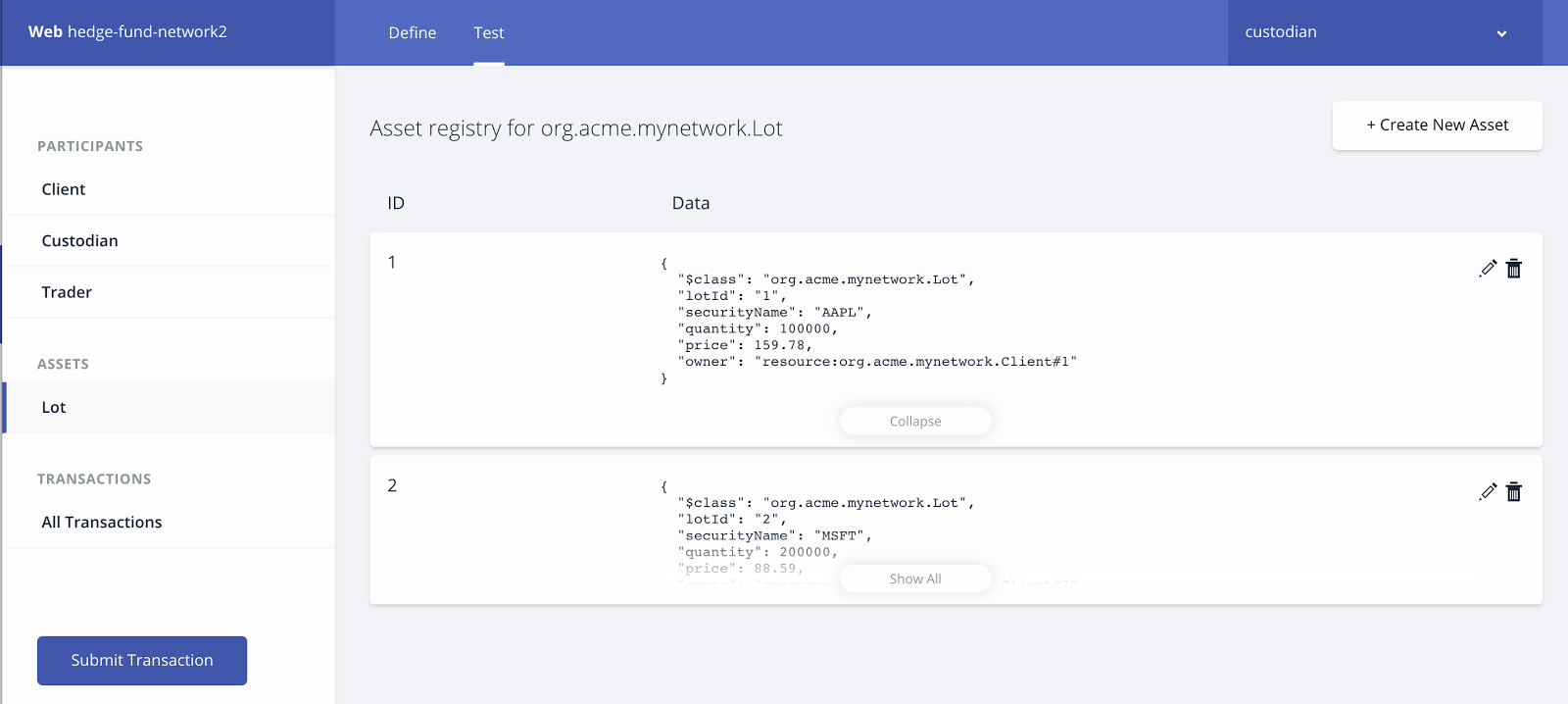View the Trader participant registry
This screenshot has height=704, width=1568.
click(67, 292)
